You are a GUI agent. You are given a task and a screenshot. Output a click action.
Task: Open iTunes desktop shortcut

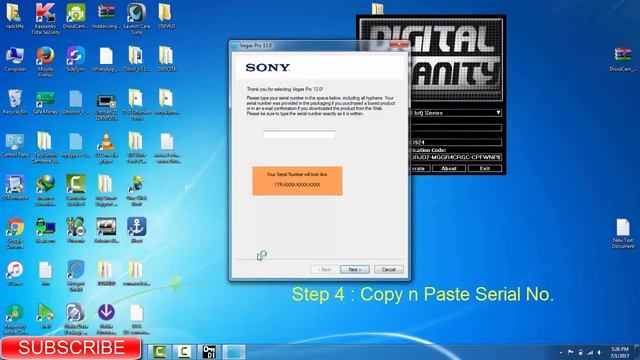[15, 273]
